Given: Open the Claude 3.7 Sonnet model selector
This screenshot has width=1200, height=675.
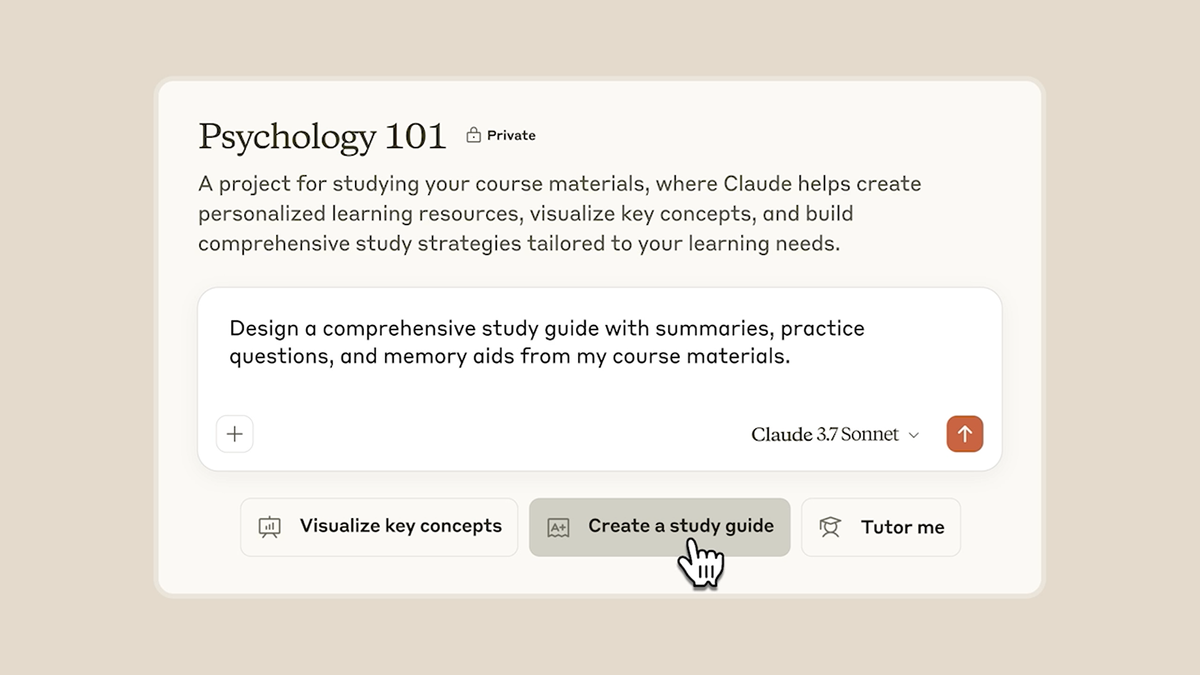Looking at the screenshot, I should [825, 434].
